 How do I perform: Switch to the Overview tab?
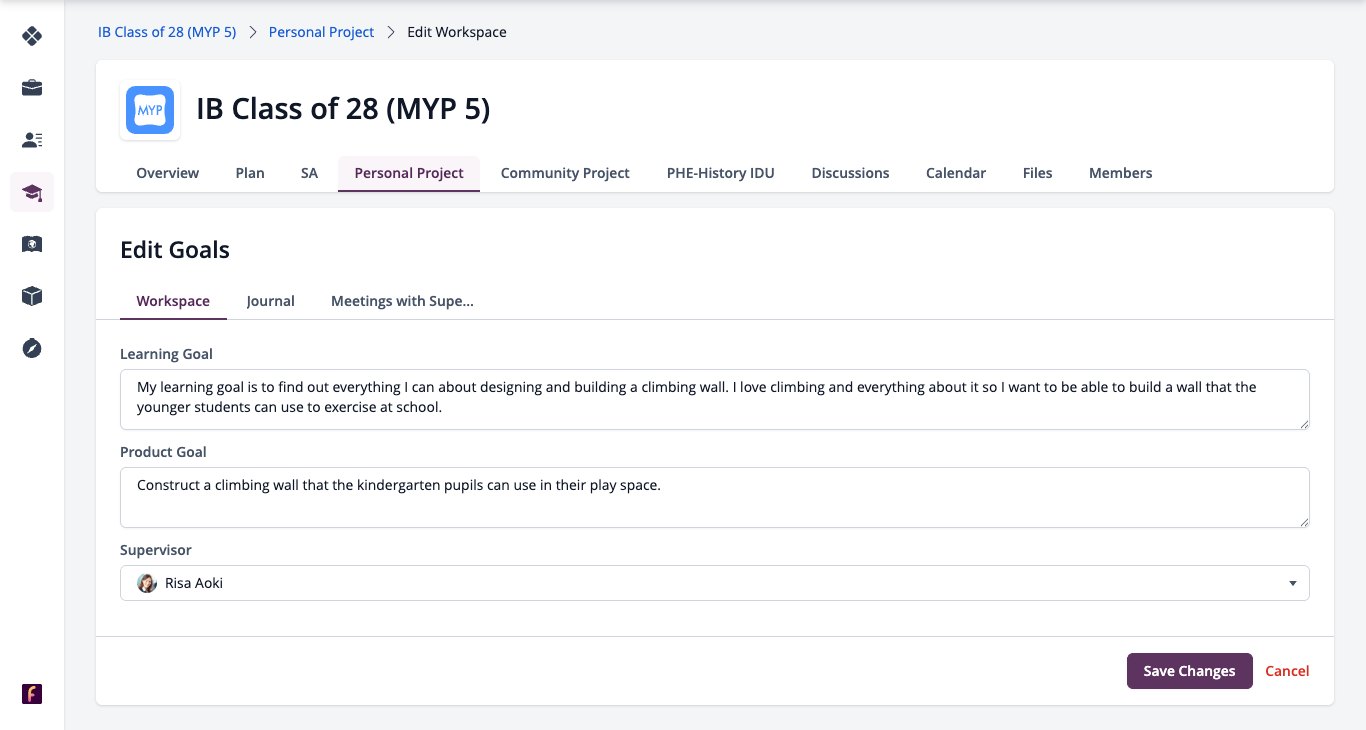point(168,173)
